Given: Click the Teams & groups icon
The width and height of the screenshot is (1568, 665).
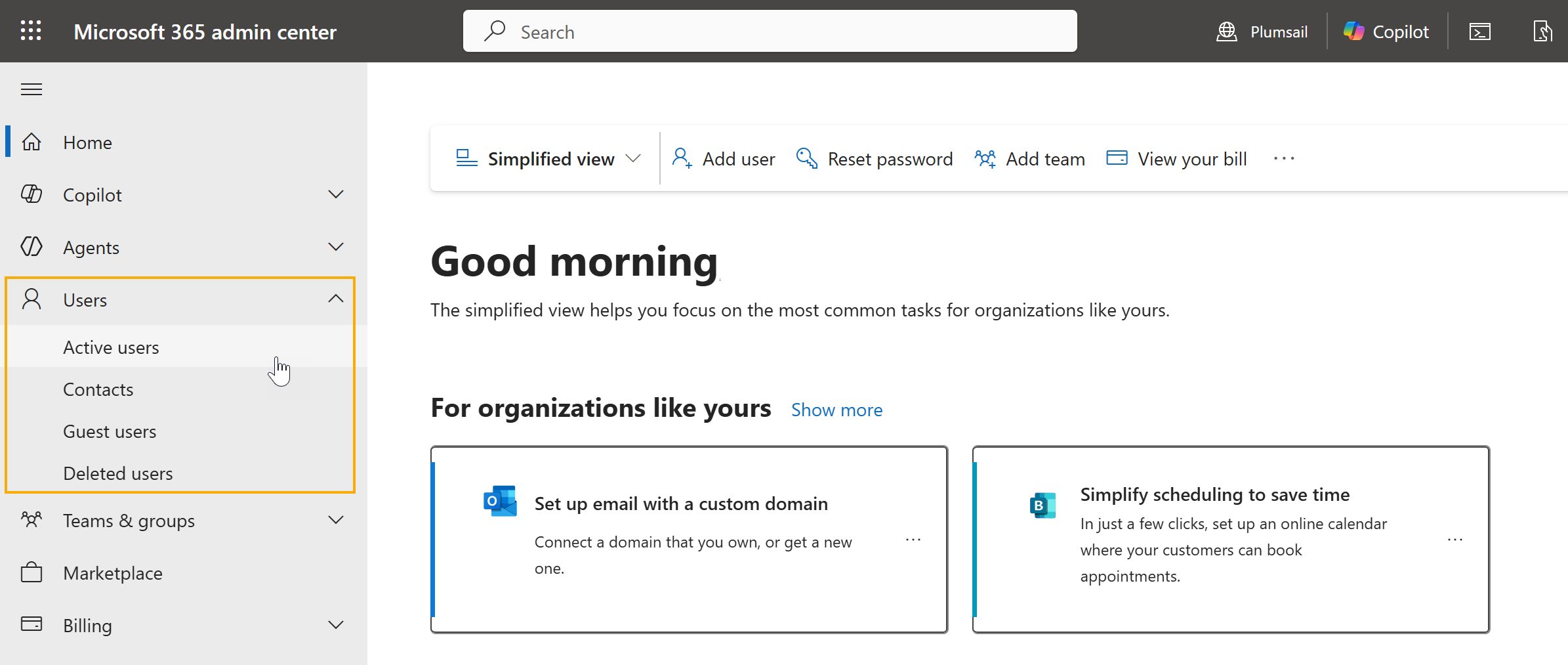Looking at the screenshot, I should click(x=31, y=520).
